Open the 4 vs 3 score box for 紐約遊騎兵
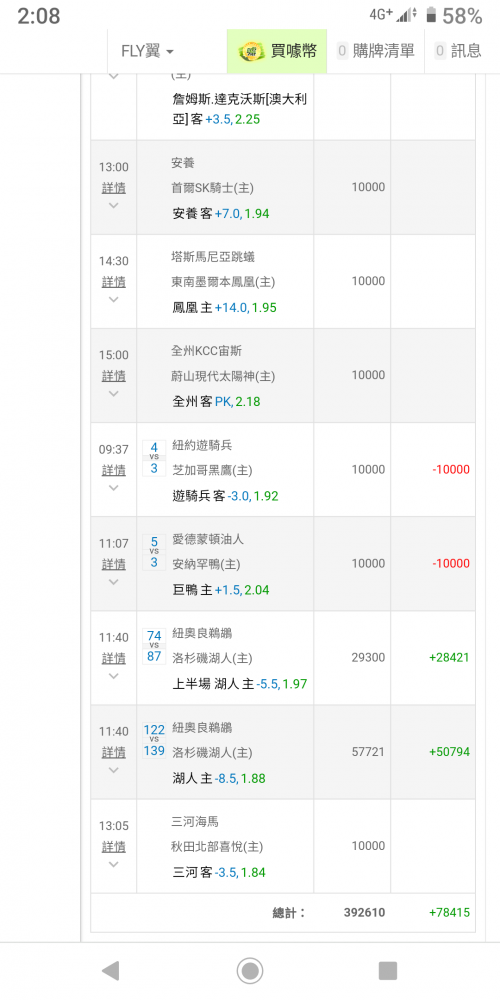500x1000 pixels. pyautogui.click(x=154, y=457)
